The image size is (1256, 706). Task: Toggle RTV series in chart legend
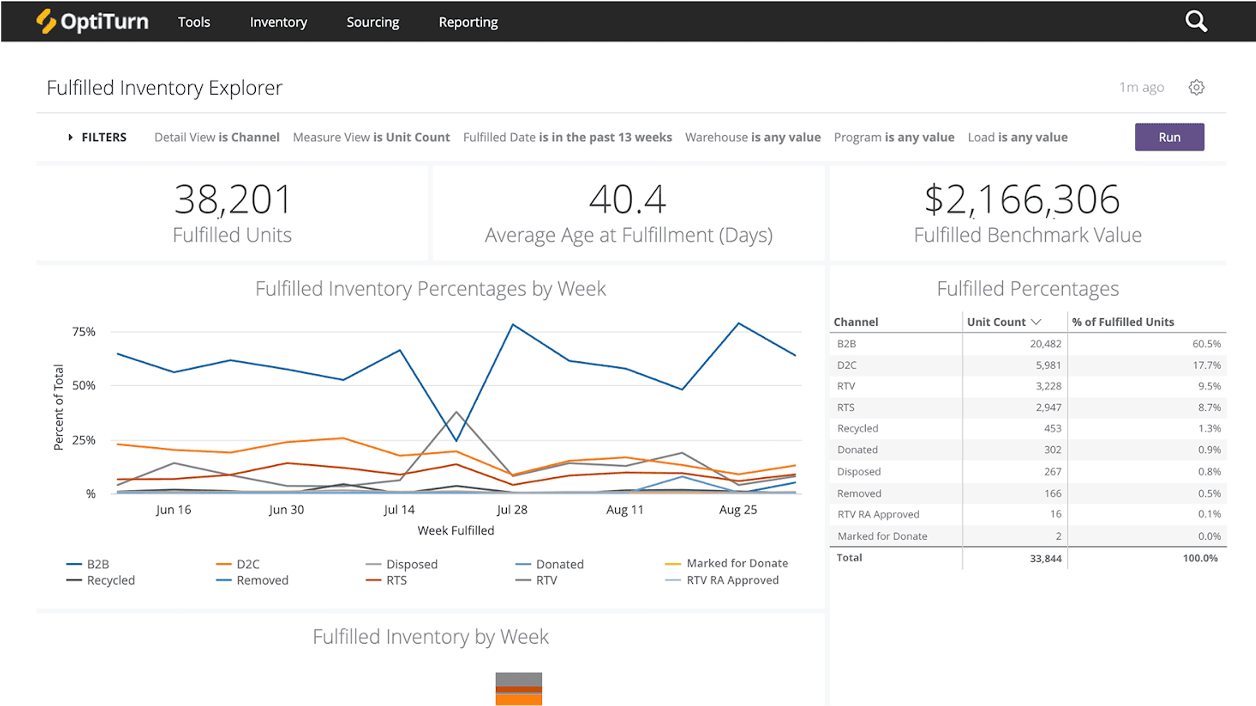(537, 580)
